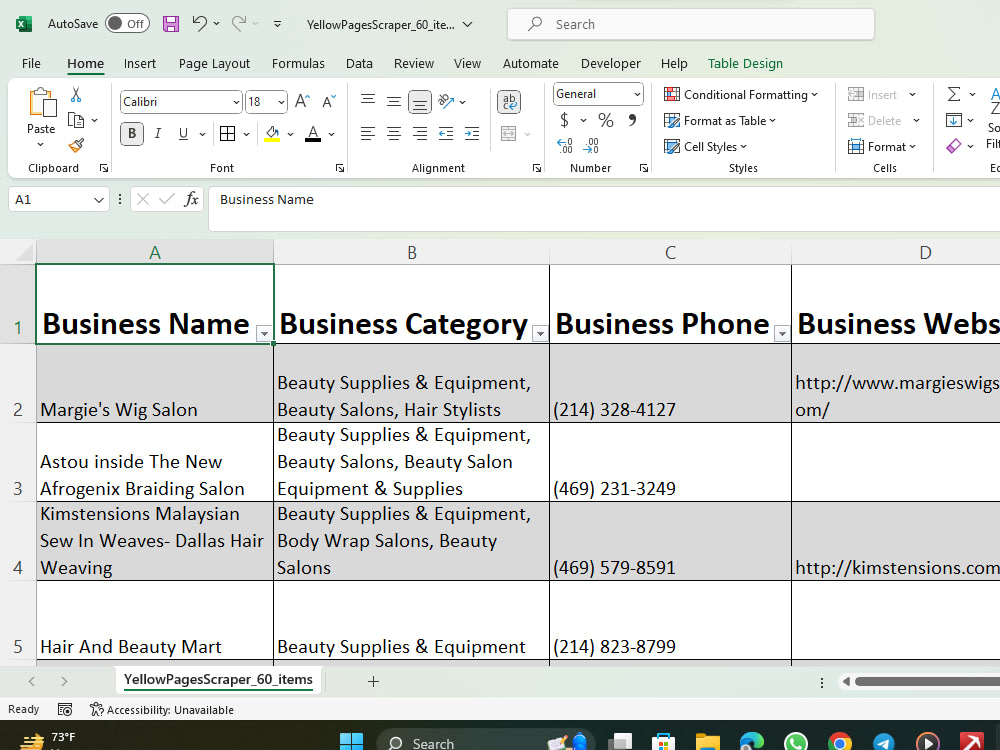Click the Insert Function fx icon
The width and height of the screenshot is (1000, 750).
[191, 199]
